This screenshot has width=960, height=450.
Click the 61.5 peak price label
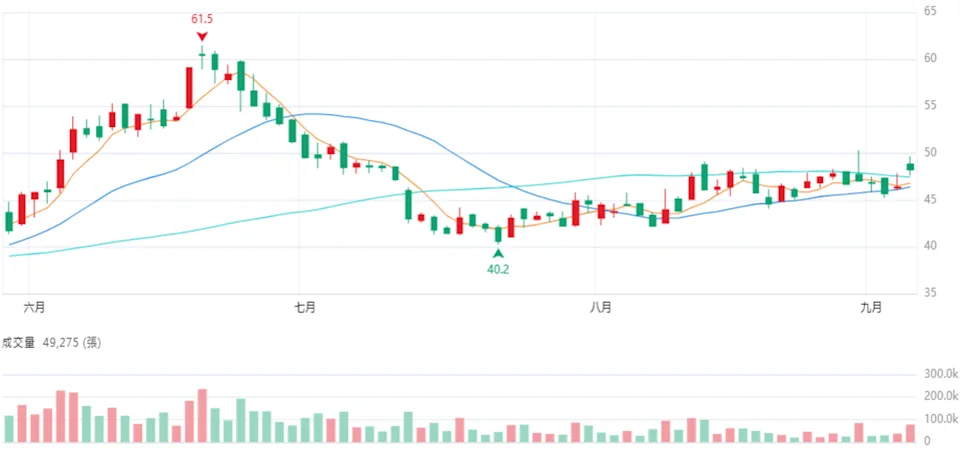(x=202, y=19)
